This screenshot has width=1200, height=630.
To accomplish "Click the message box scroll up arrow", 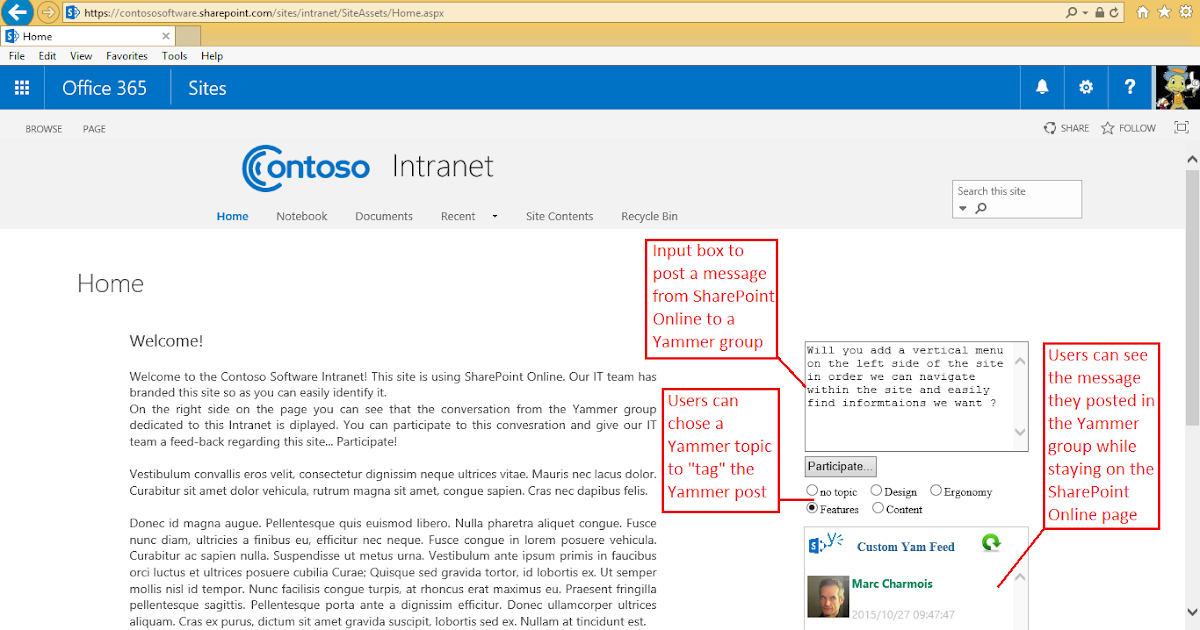I will tap(1020, 360).
